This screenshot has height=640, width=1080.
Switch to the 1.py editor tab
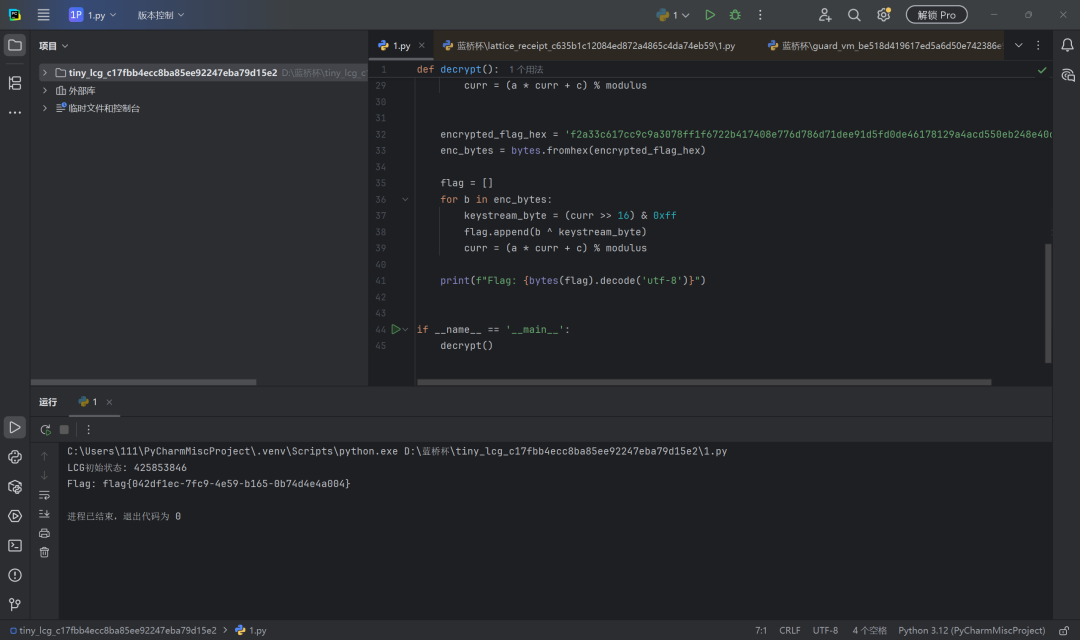[401, 45]
